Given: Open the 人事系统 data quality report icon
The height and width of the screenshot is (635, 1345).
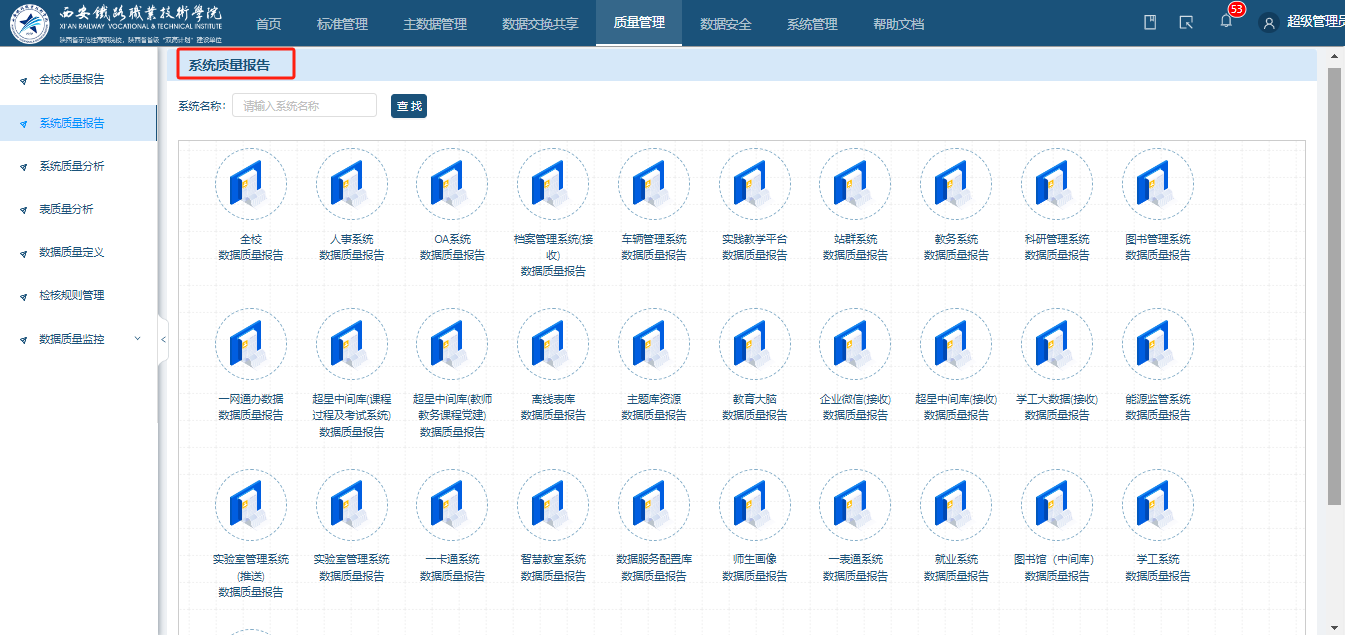Looking at the screenshot, I should point(351,185).
